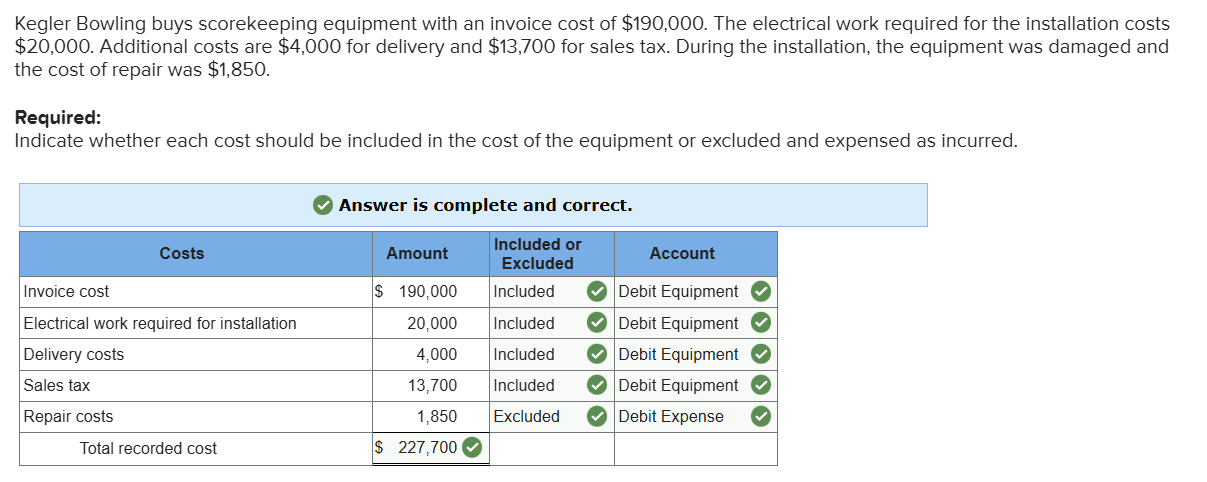Open Included/Excluded dropdown for Invoice cost
The image size is (1207, 482).
[536, 292]
